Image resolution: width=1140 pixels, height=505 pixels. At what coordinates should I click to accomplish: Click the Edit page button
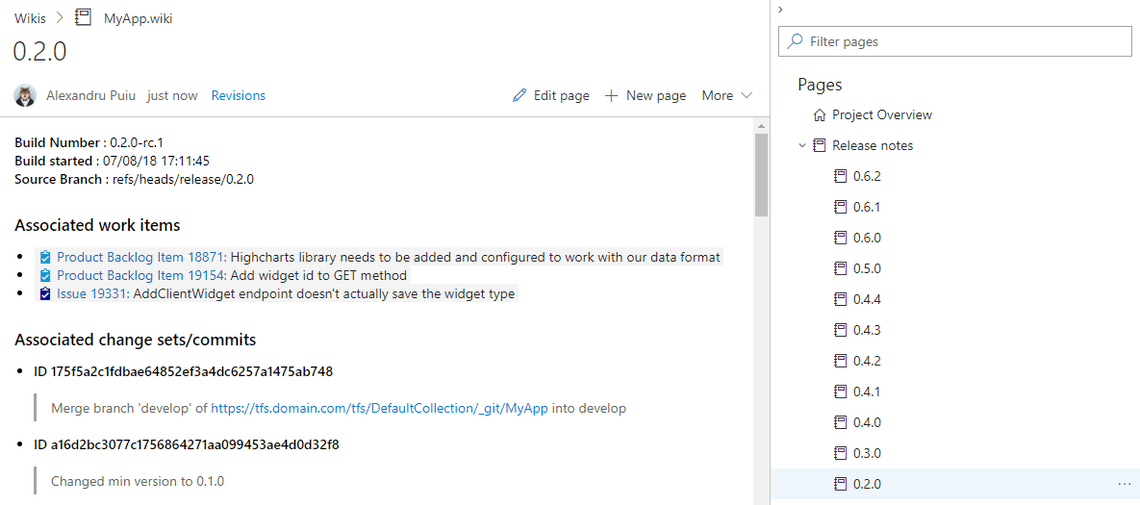[x=551, y=95]
